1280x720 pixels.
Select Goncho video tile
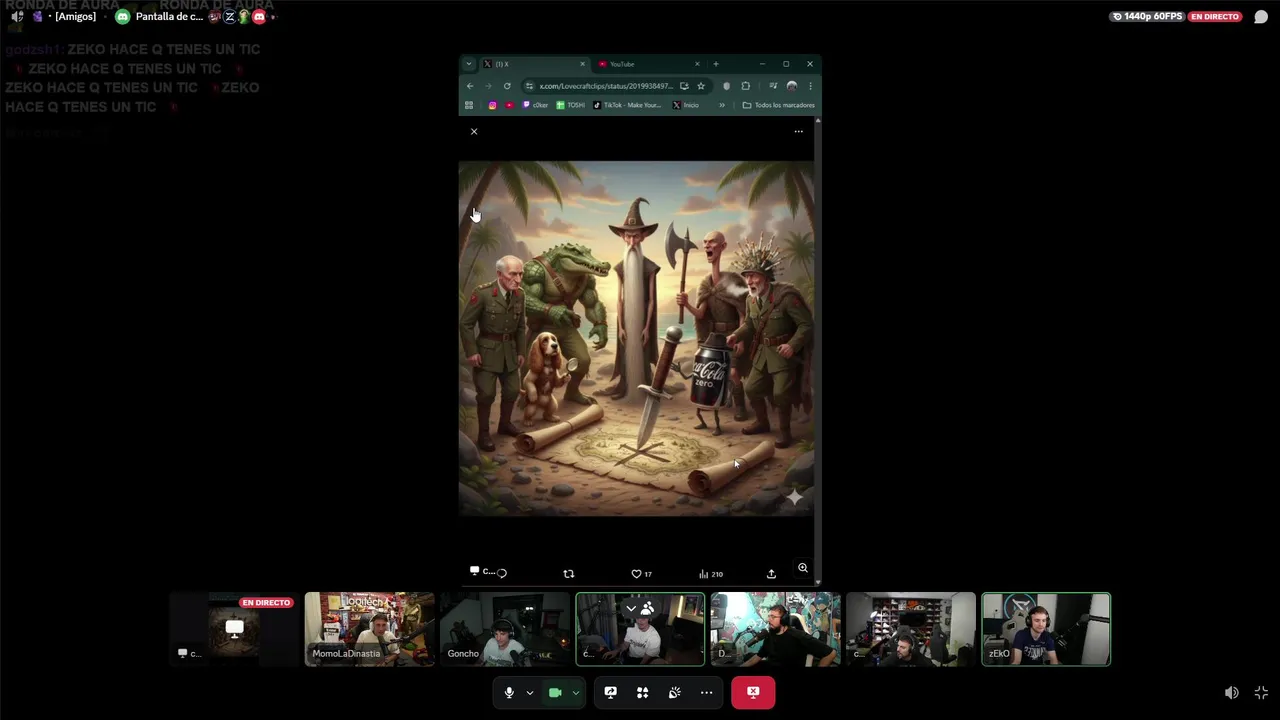click(505, 629)
